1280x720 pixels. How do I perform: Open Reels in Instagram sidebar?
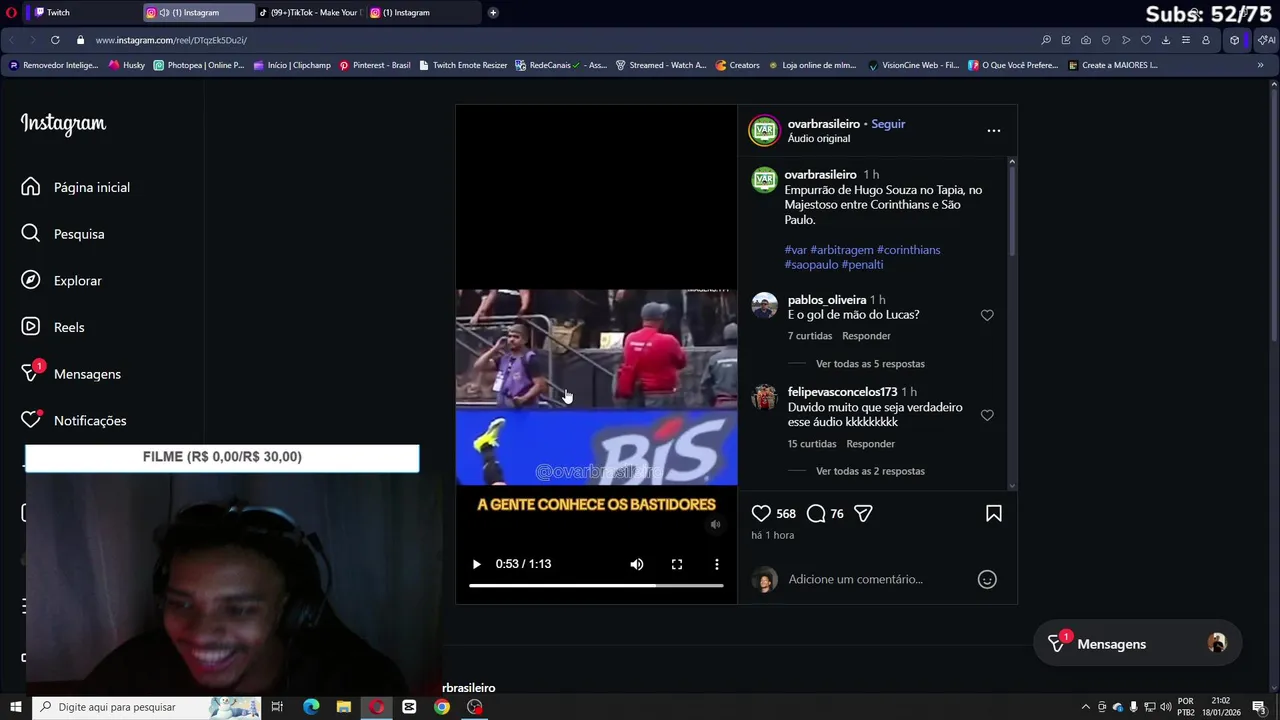(x=52, y=327)
